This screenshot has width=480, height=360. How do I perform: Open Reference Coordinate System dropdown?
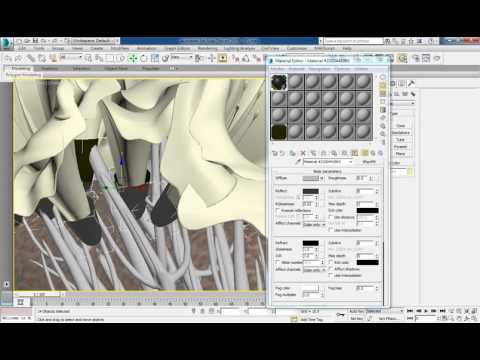click(182, 58)
